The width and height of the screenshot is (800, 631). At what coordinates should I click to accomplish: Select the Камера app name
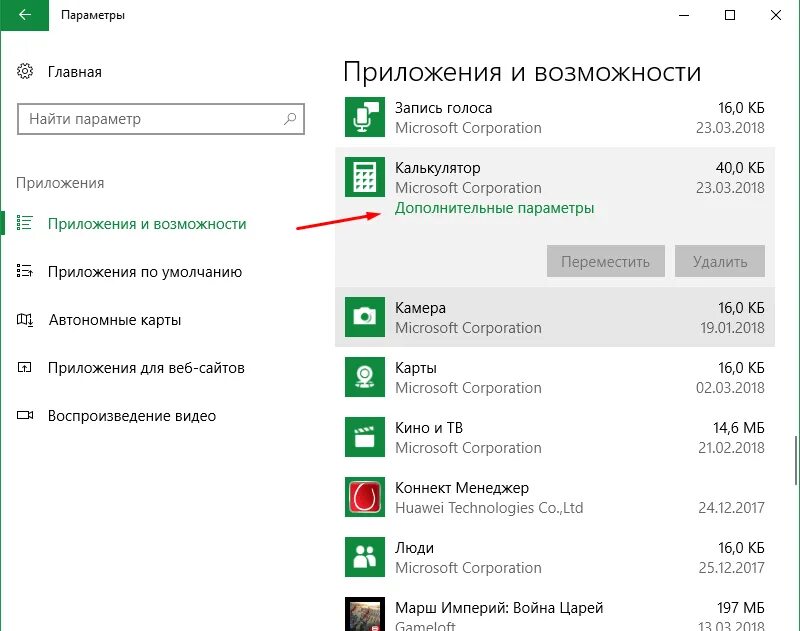[420, 308]
